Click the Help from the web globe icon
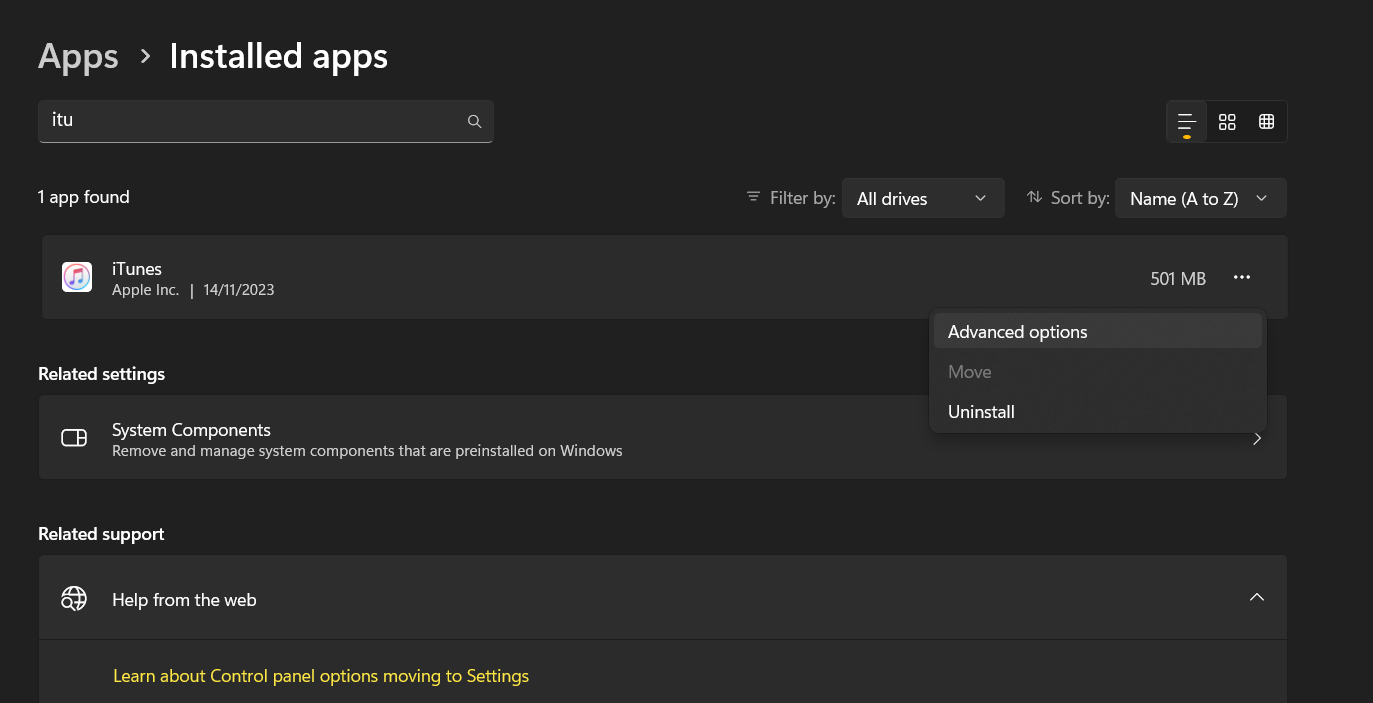This screenshot has width=1373, height=703. (x=74, y=598)
